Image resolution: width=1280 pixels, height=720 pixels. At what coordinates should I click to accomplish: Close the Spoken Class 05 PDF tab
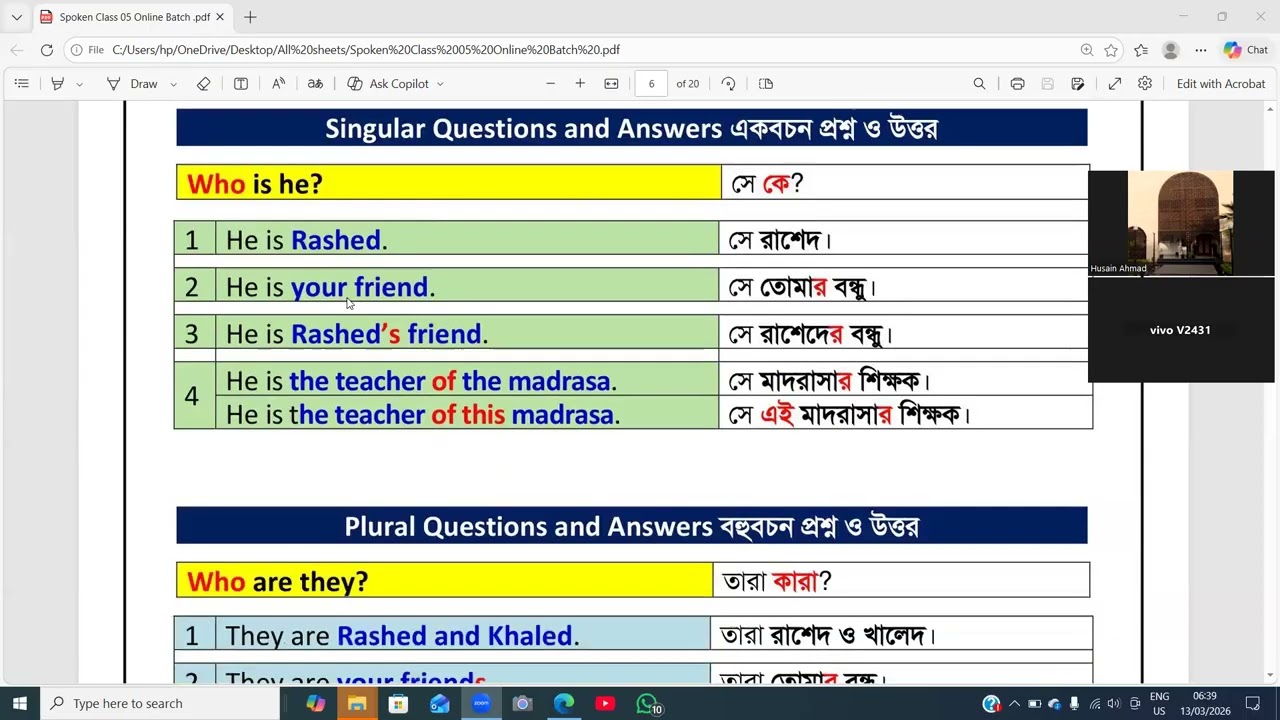coord(220,17)
